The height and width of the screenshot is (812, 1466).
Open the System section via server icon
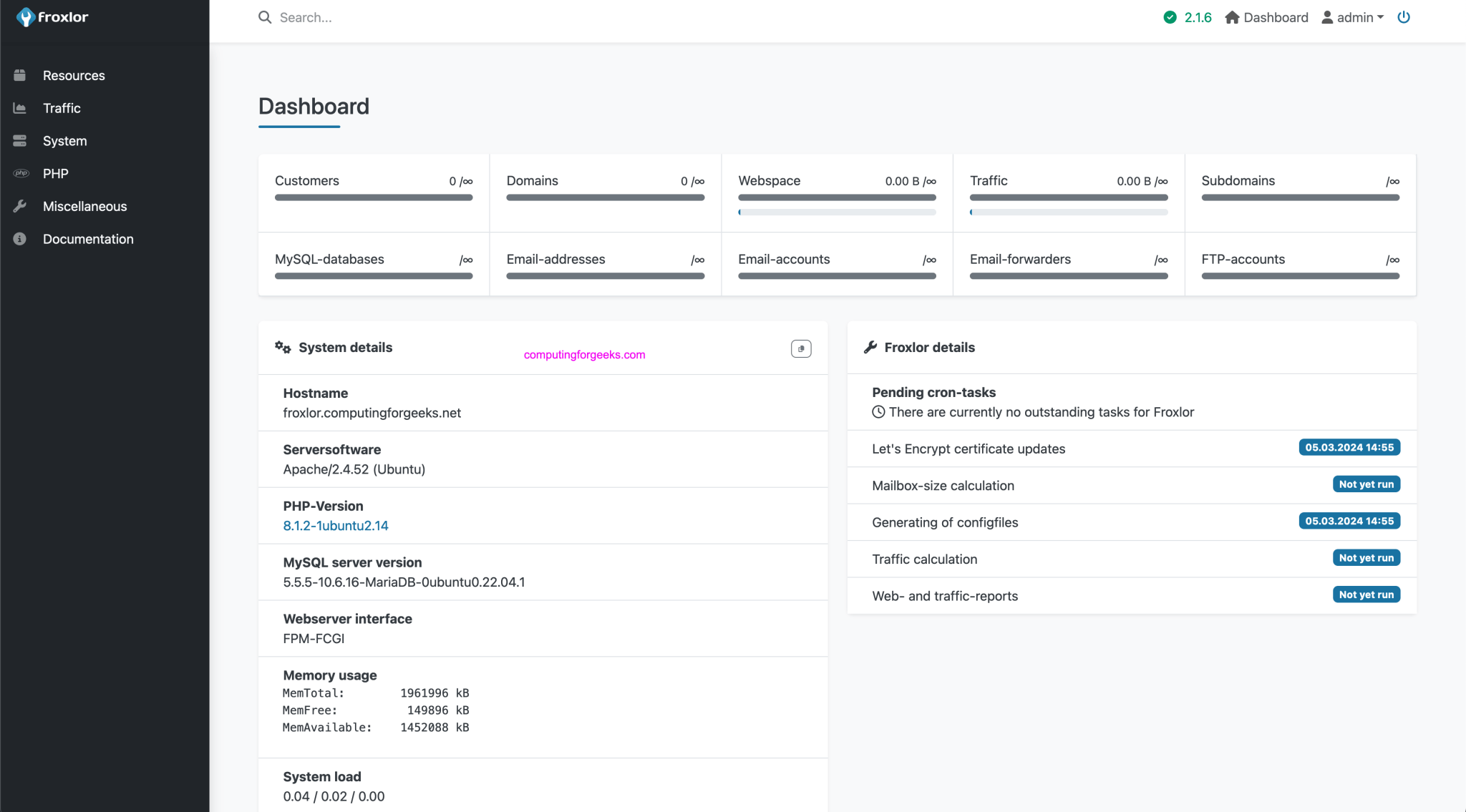point(19,141)
